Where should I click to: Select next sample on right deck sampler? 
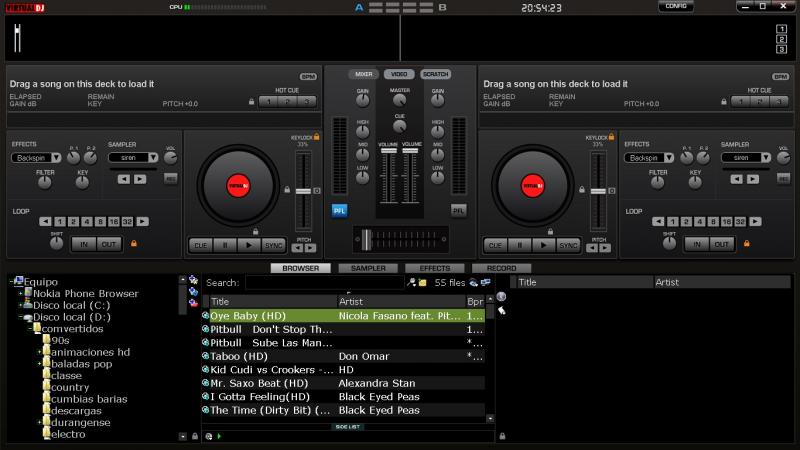pyautogui.click(x=753, y=179)
